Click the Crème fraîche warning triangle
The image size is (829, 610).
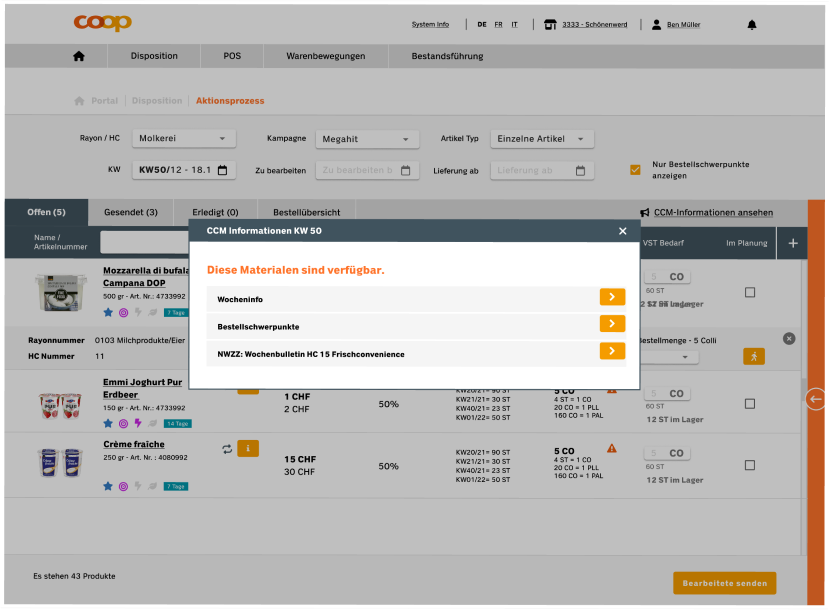click(611, 448)
